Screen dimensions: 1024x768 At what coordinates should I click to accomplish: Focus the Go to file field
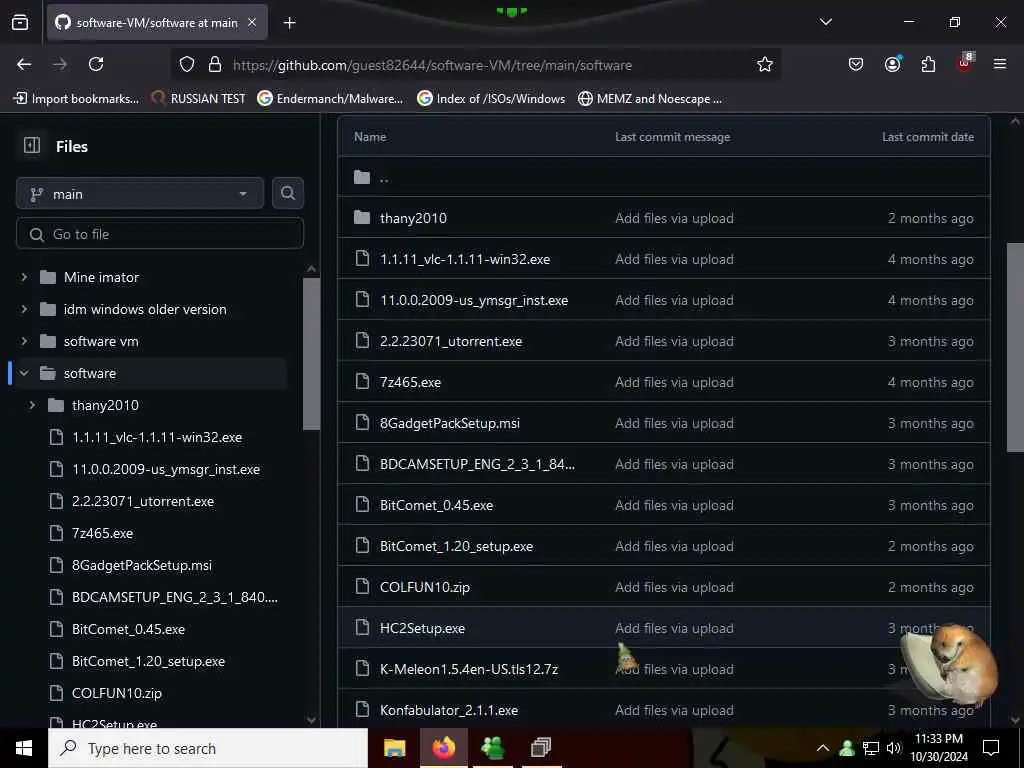(x=160, y=234)
